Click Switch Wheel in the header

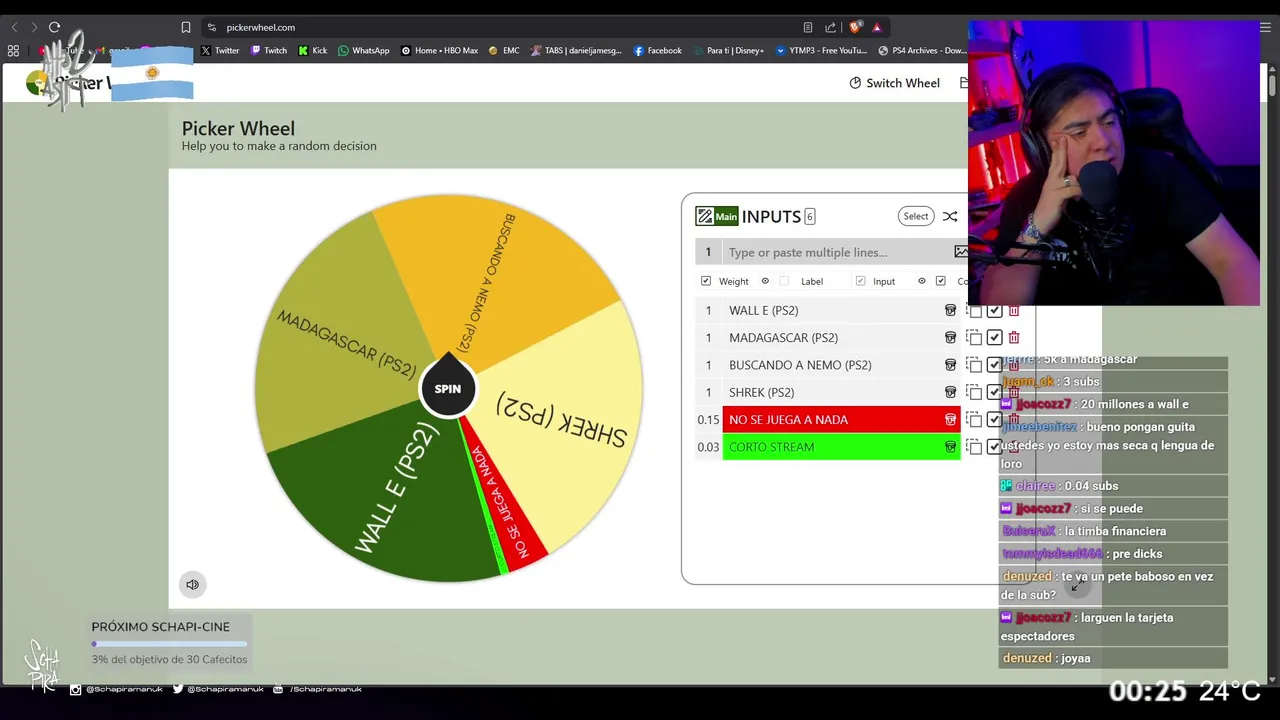coord(894,83)
